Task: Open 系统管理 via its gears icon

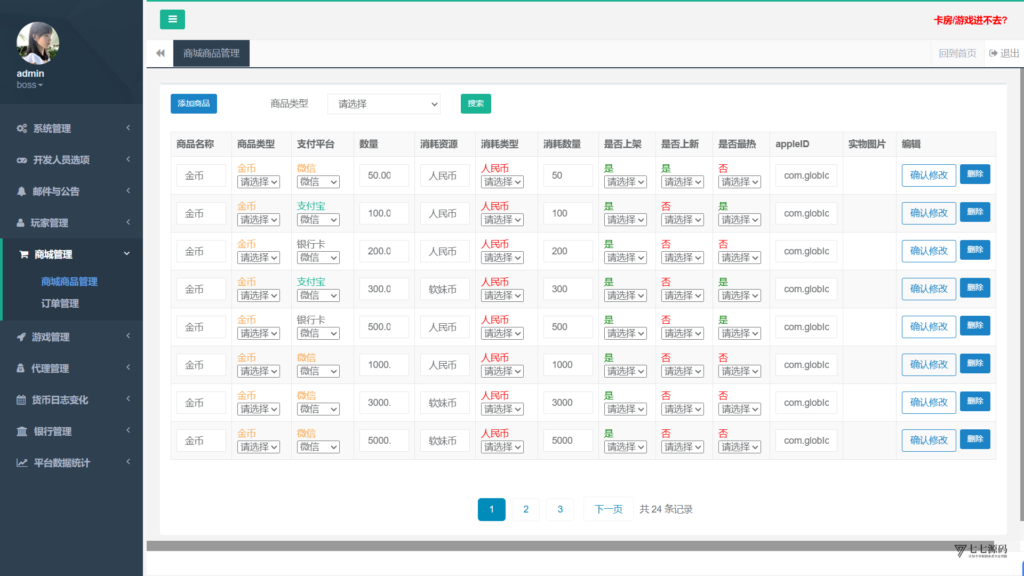Action: (22, 129)
